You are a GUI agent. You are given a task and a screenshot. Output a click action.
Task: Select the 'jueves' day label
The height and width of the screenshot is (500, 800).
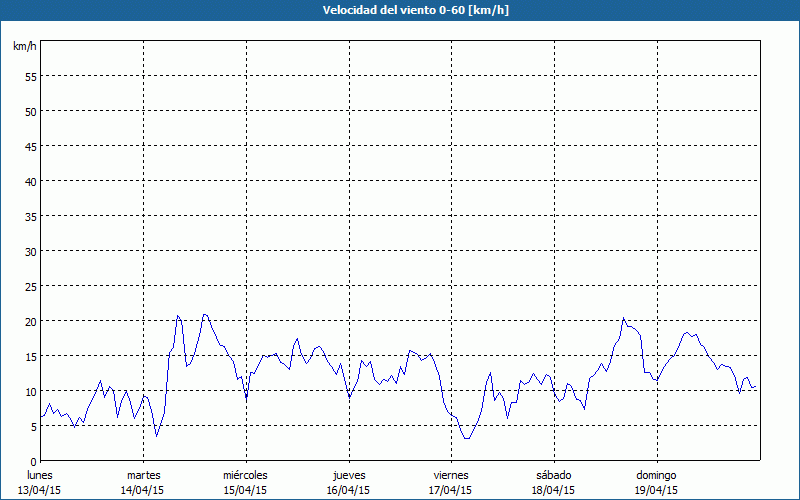(x=349, y=475)
